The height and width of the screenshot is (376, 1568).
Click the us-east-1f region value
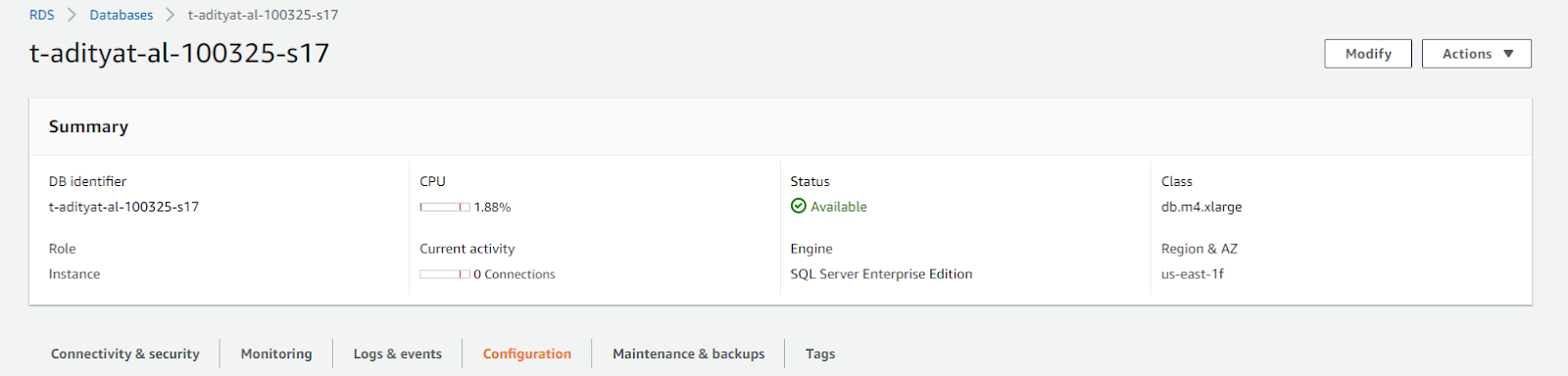pyautogui.click(x=1193, y=274)
